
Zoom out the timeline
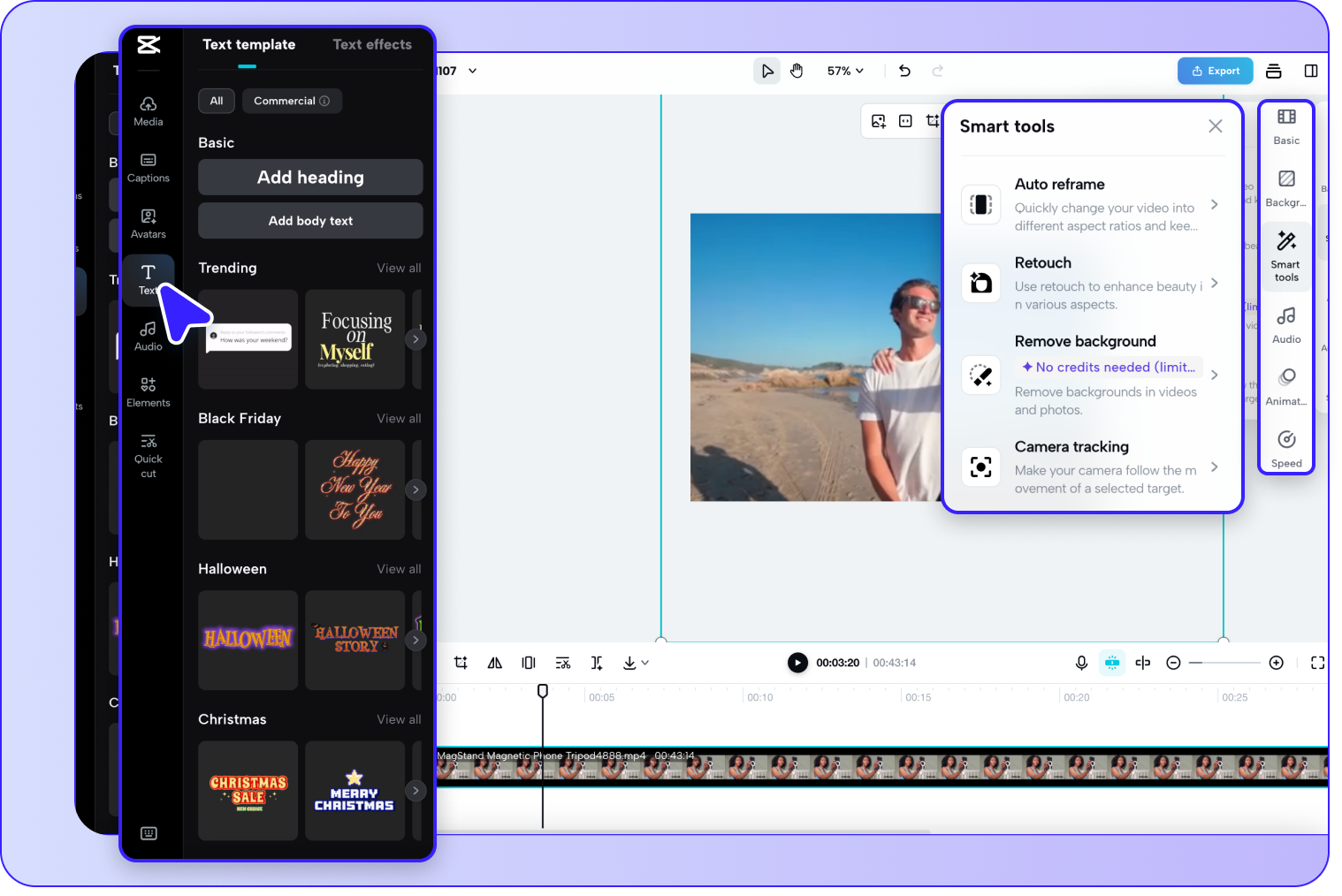[x=1174, y=663]
